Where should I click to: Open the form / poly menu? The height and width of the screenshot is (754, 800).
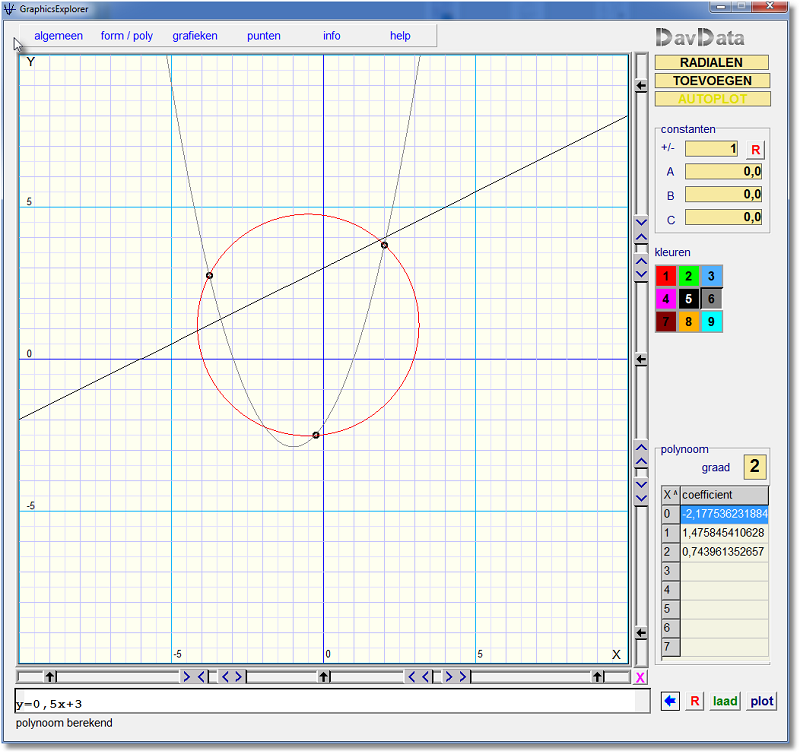[127, 36]
